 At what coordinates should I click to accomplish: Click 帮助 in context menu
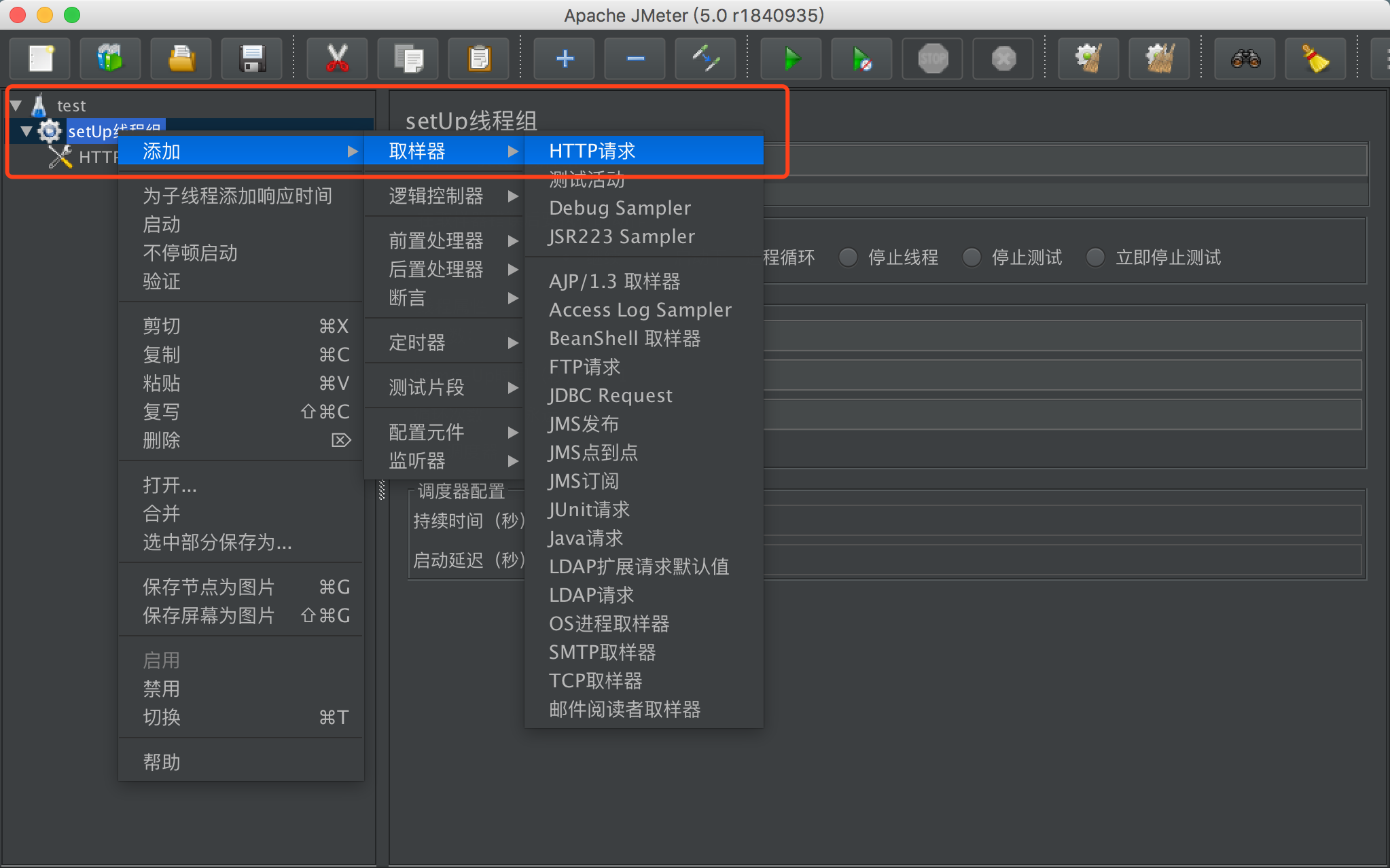tap(241, 763)
